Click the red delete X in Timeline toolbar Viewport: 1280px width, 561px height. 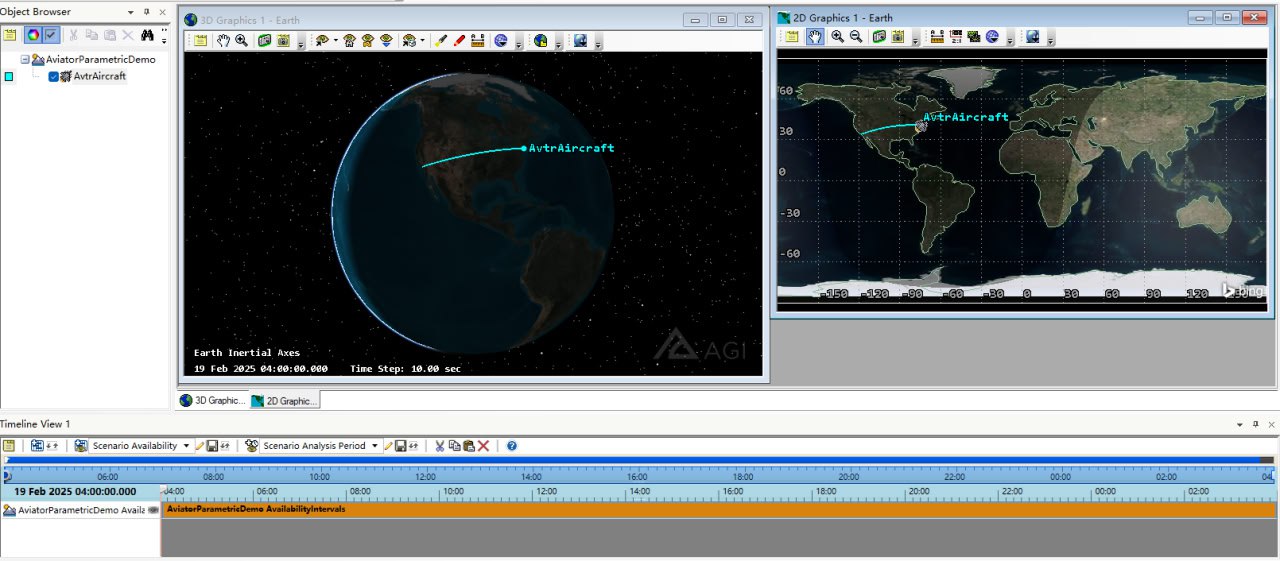pyautogui.click(x=484, y=446)
